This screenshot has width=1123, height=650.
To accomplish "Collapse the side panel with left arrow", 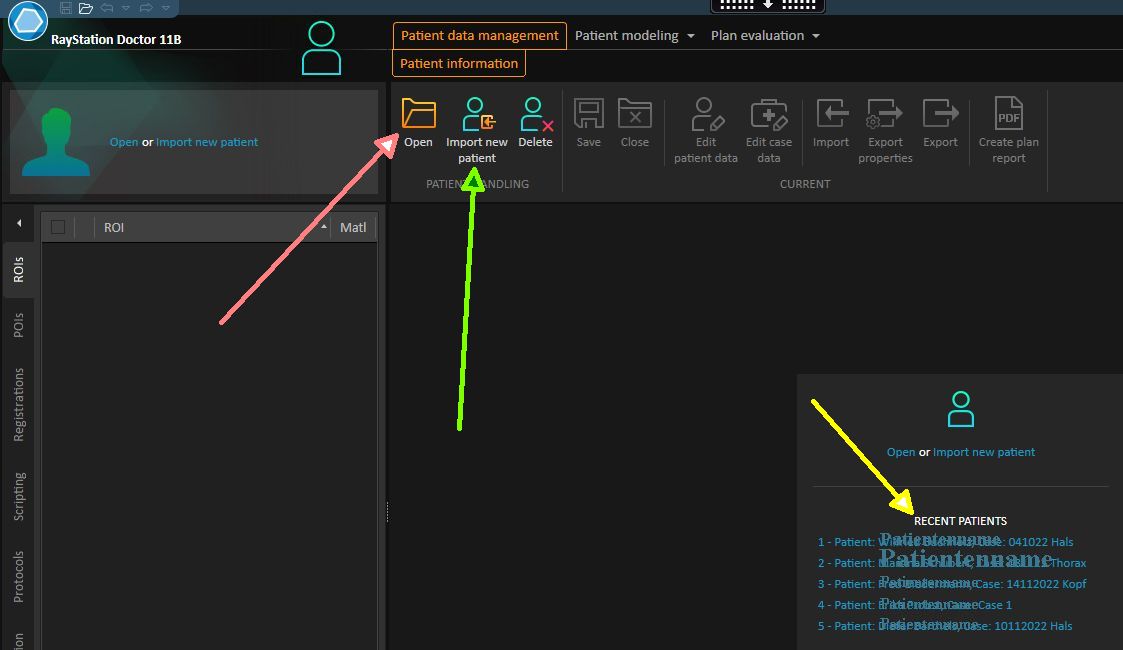I will coord(18,223).
